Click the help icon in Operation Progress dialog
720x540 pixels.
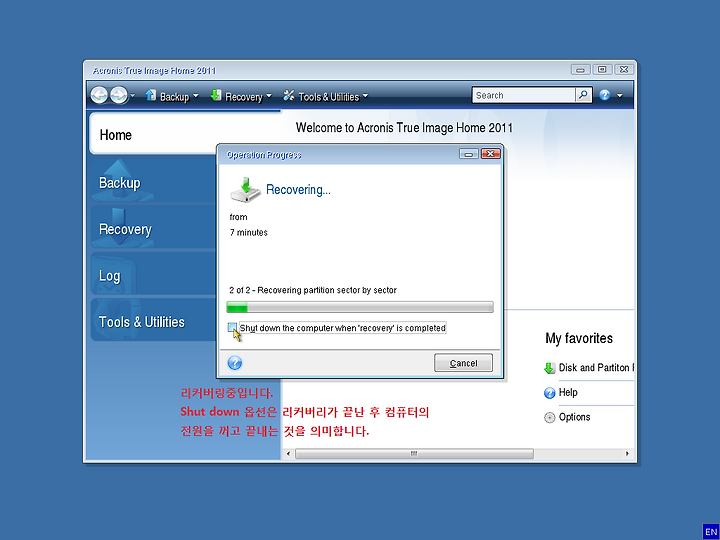click(x=235, y=363)
